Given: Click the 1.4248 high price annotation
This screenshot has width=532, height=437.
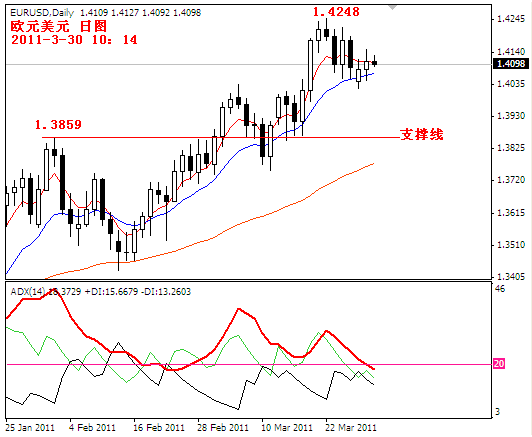Looking at the screenshot, I should 336,12.
